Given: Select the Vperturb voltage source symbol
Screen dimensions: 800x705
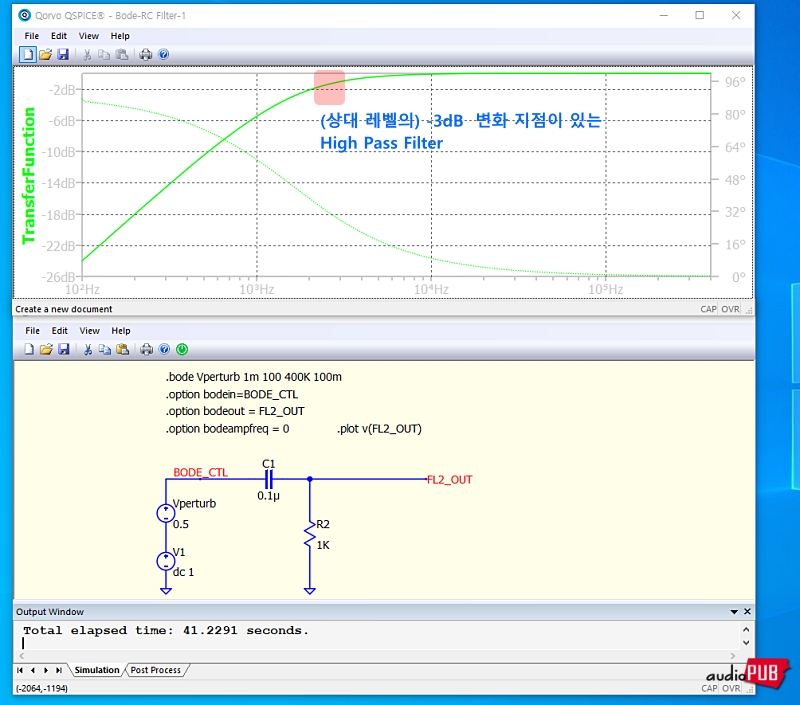Looking at the screenshot, I should [x=166, y=513].
